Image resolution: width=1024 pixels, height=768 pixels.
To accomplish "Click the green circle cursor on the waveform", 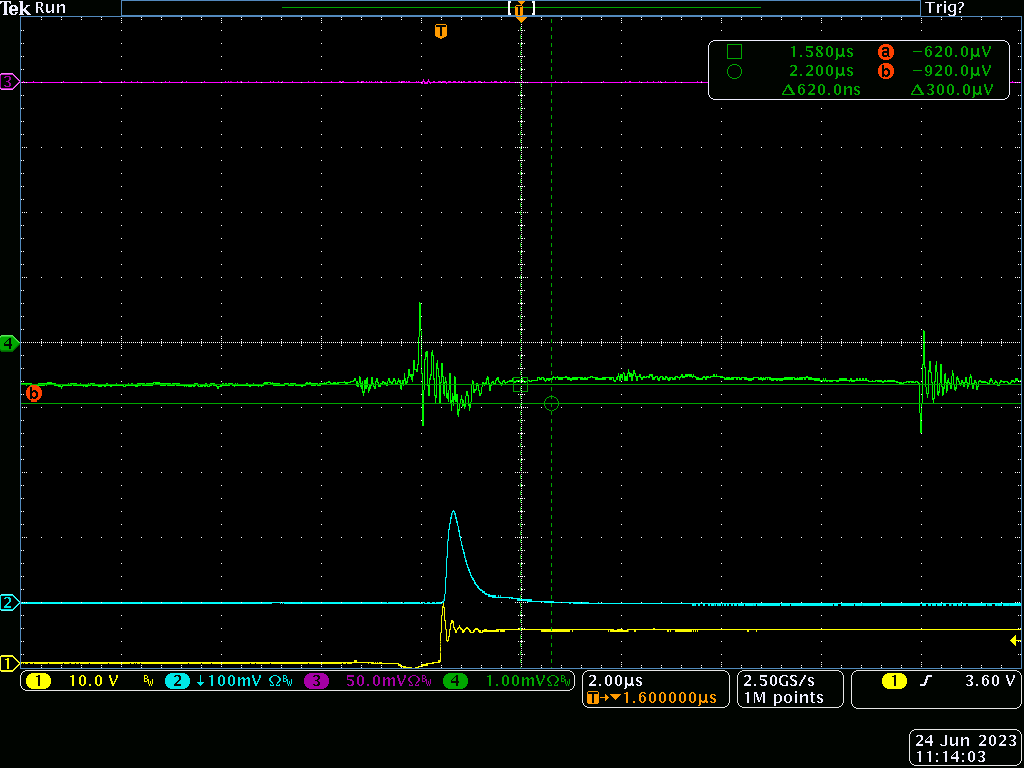I will pyautogui.click(x=551, y=404).
